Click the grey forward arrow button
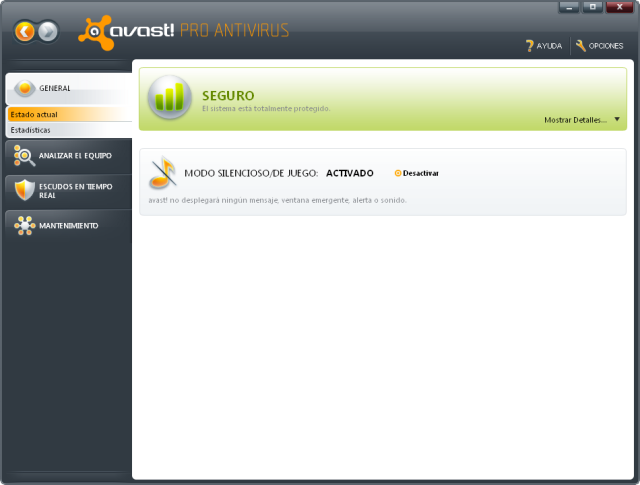The height and width of the screenshot is (485, 640). pyautogui.click(x=48, y=32)
